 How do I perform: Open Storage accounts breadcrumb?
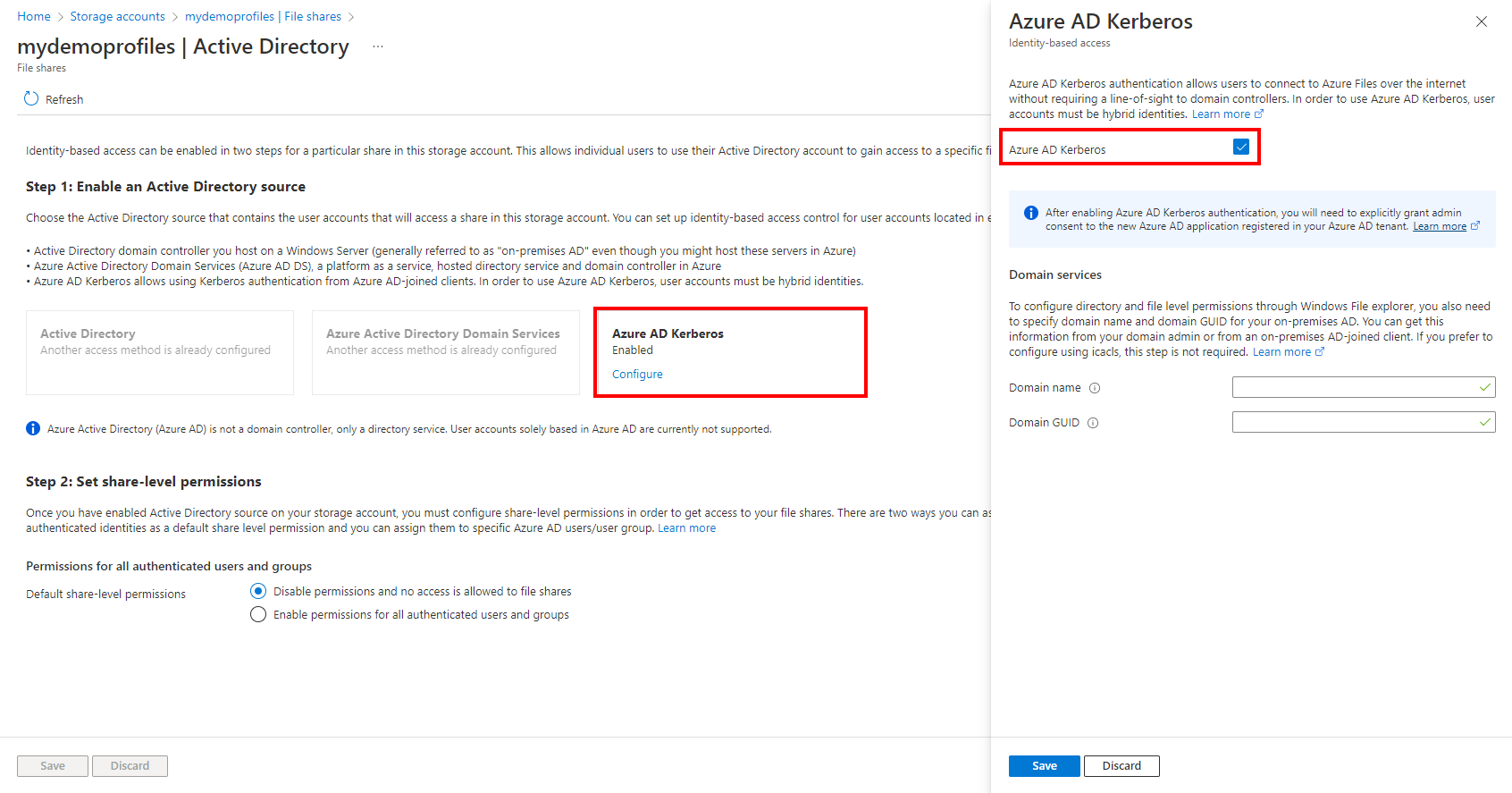coord(118,16)
